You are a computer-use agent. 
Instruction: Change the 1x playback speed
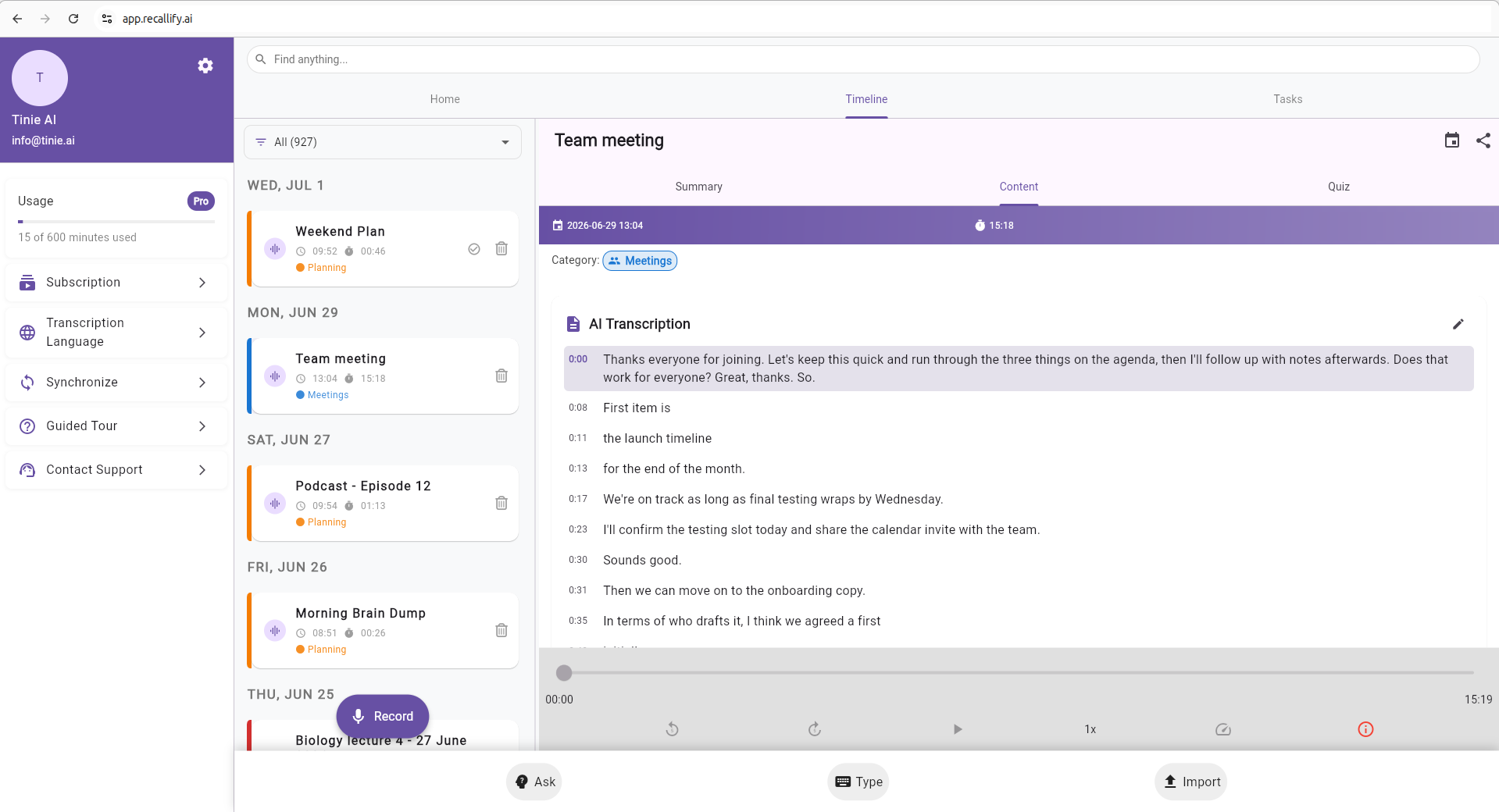coord(1090,729)
